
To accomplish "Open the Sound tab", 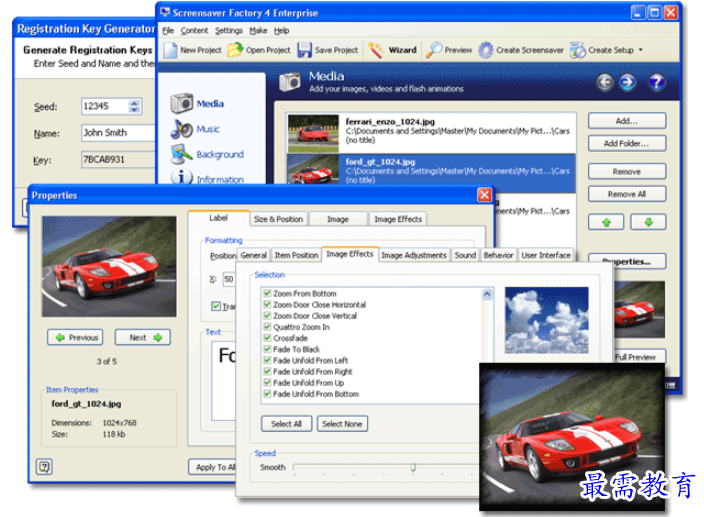I will [x=465, y=255].
